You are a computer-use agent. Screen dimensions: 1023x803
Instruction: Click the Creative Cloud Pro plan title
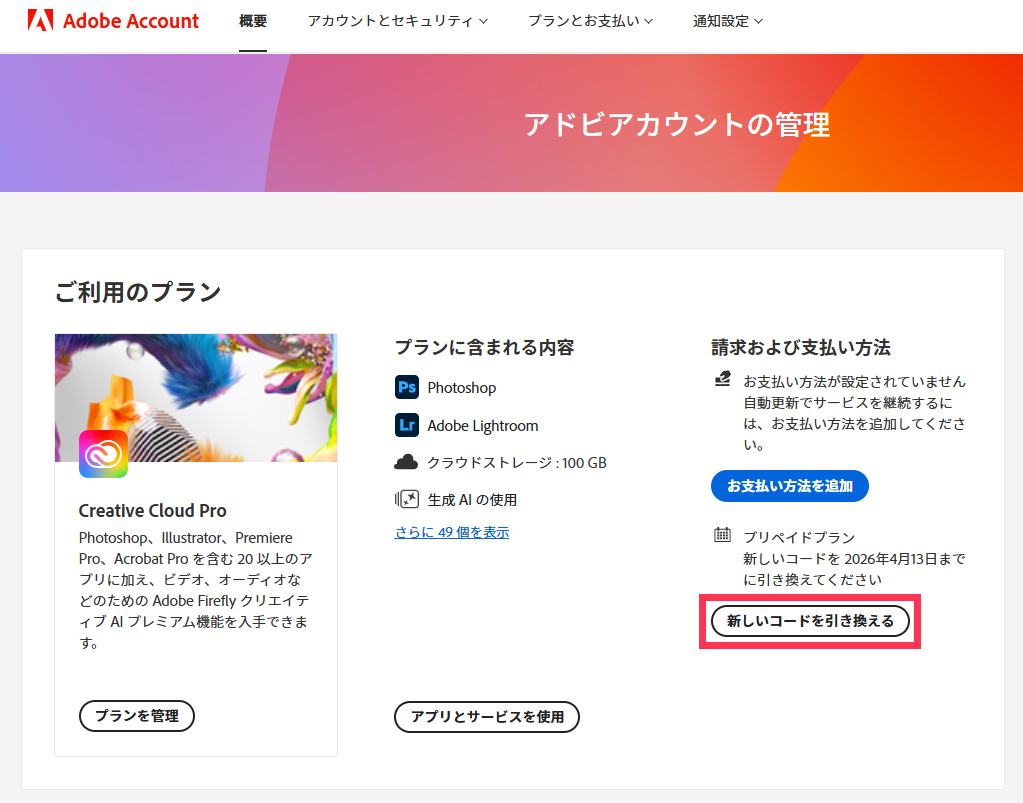pyautogui.click(x=153, y=511)
